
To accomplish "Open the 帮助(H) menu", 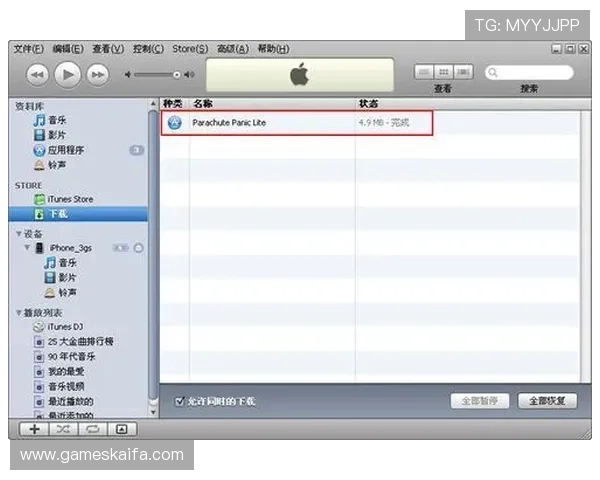I will tap(274, 49).
